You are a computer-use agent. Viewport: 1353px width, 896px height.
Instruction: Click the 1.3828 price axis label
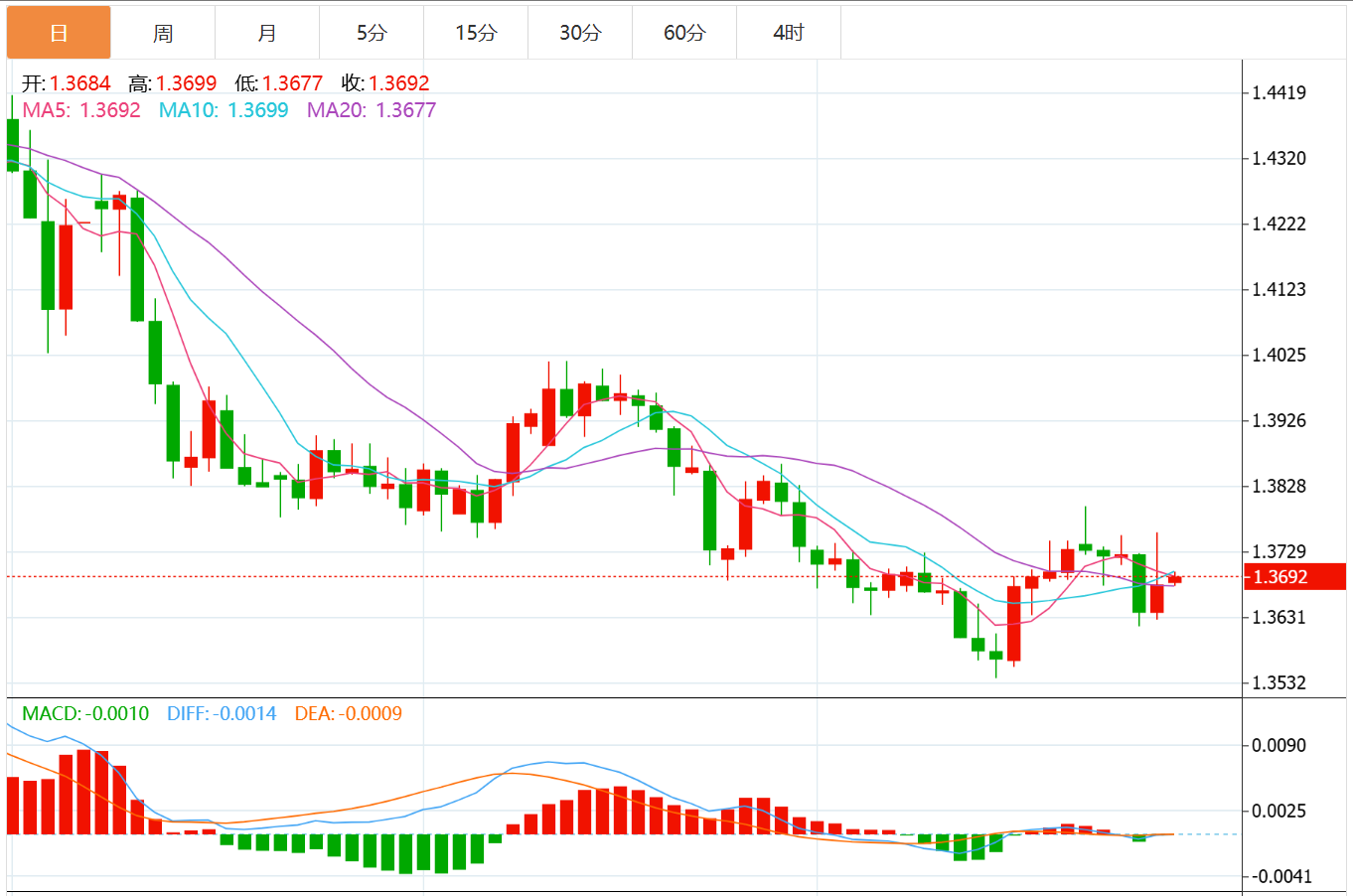1278,486
